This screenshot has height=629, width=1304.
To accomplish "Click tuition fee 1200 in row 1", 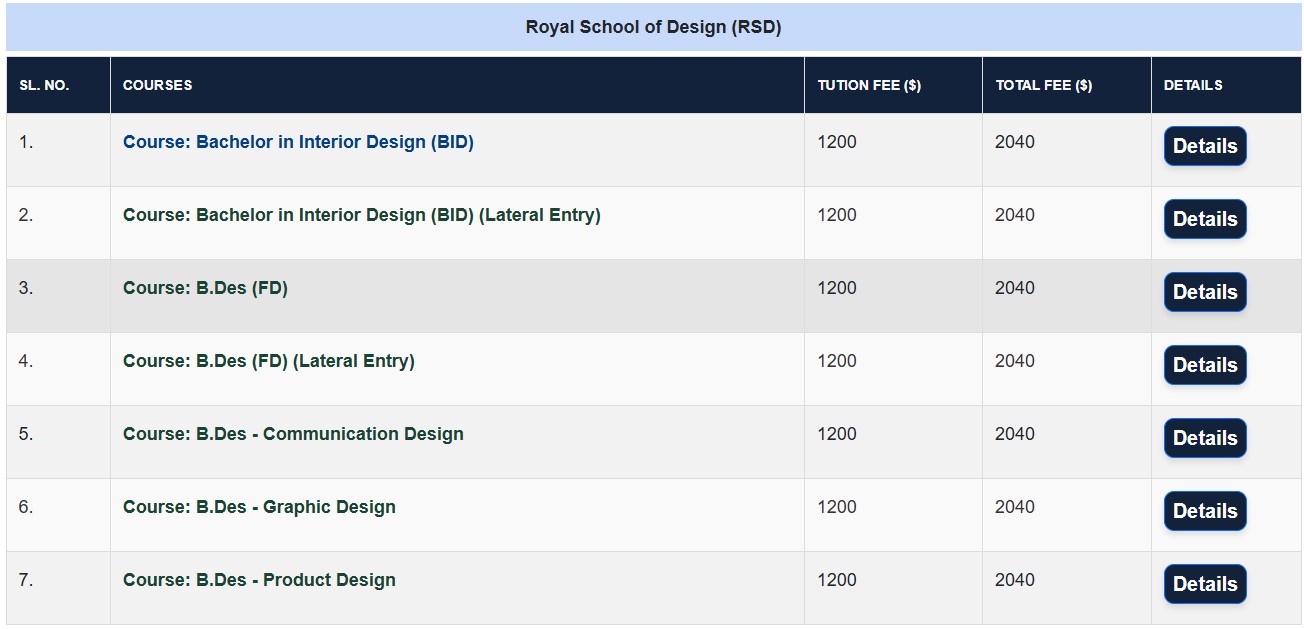I will pos(837,142).
